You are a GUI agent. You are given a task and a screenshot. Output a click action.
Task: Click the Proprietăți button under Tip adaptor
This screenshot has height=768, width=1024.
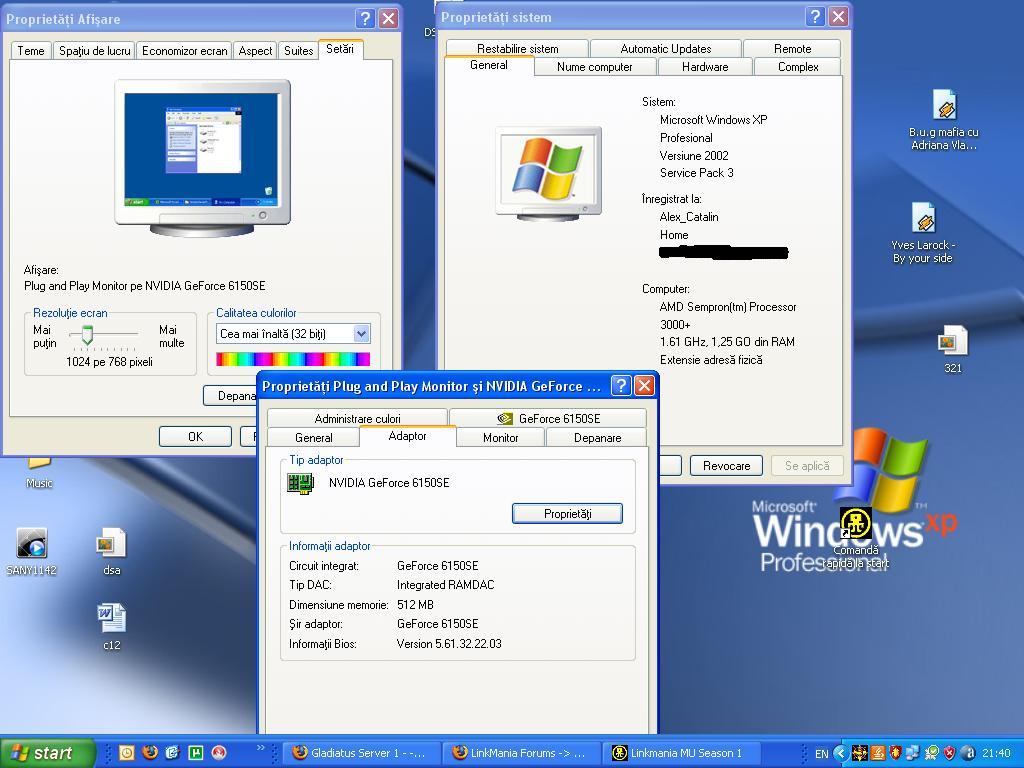point(568,514)
